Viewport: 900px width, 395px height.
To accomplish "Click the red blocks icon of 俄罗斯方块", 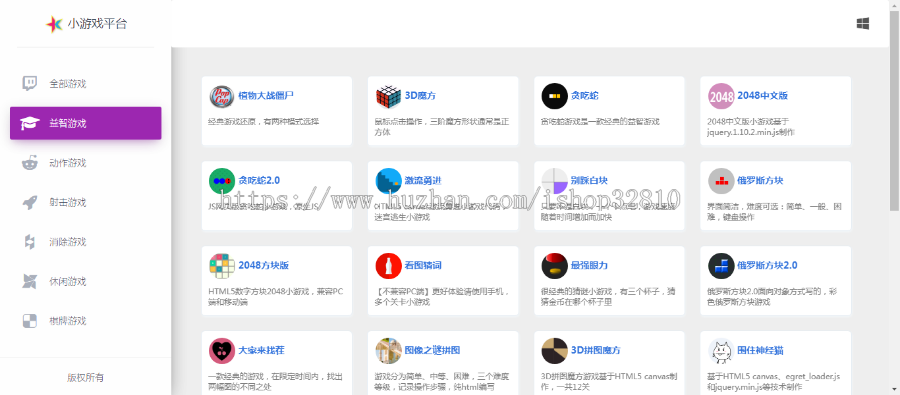I will point(721,181).
